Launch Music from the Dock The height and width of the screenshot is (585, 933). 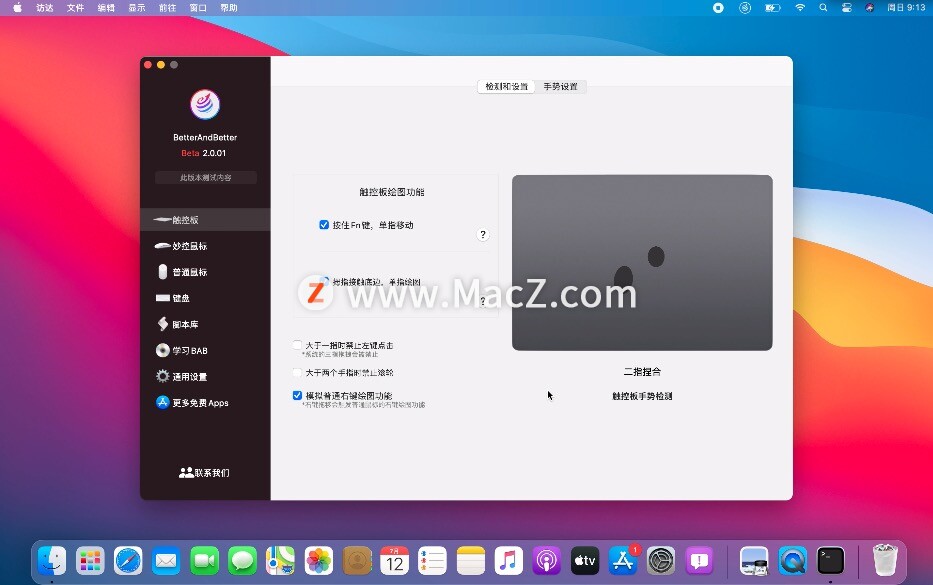(509, 561)
